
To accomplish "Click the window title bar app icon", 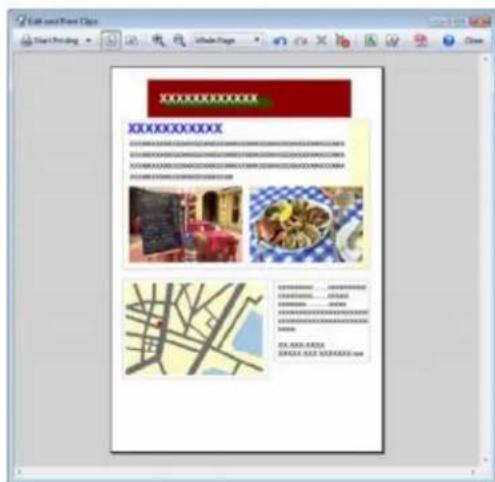I will (x=21, y=21).
